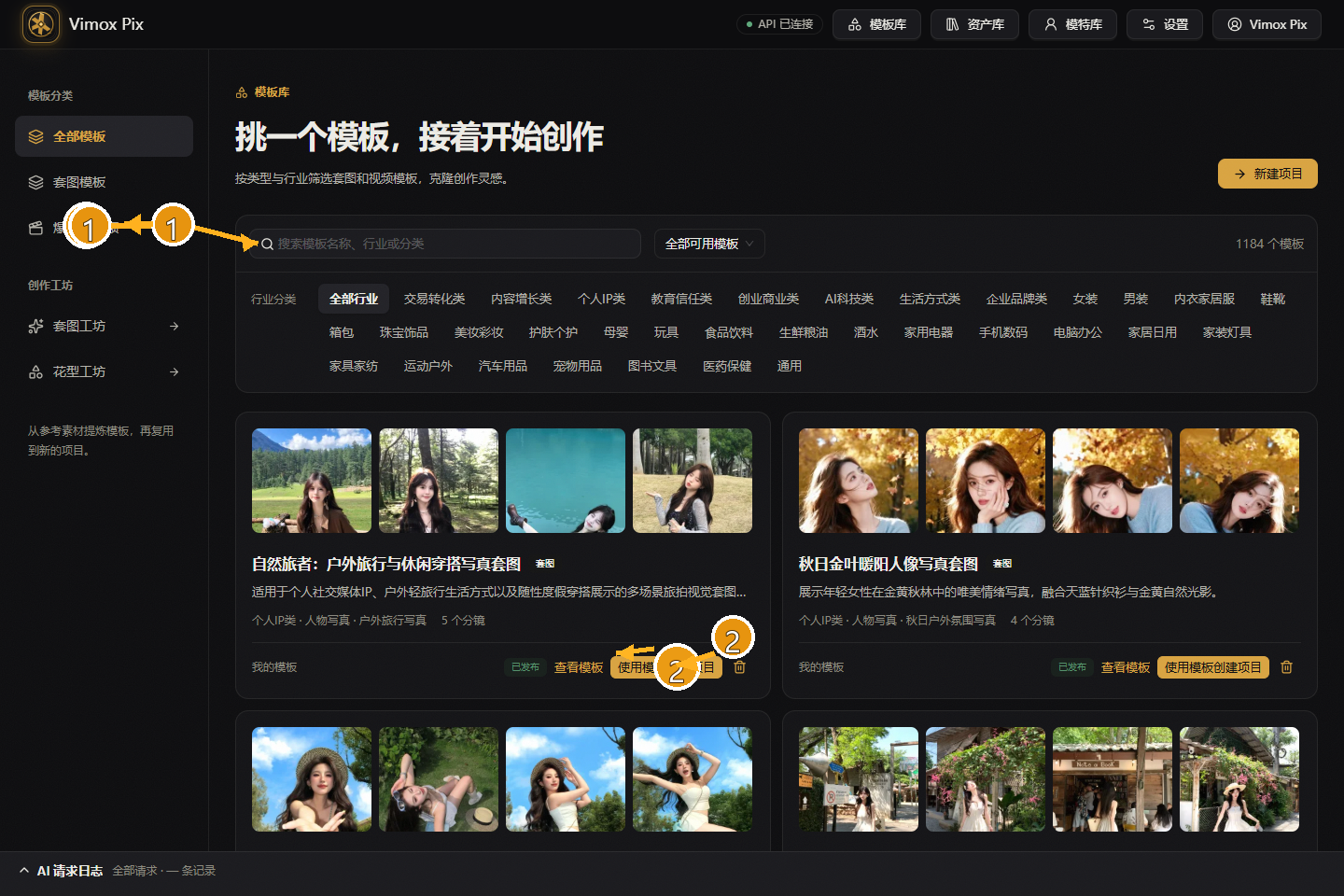Choose the 内衣家居服 category

[1204, 299]
